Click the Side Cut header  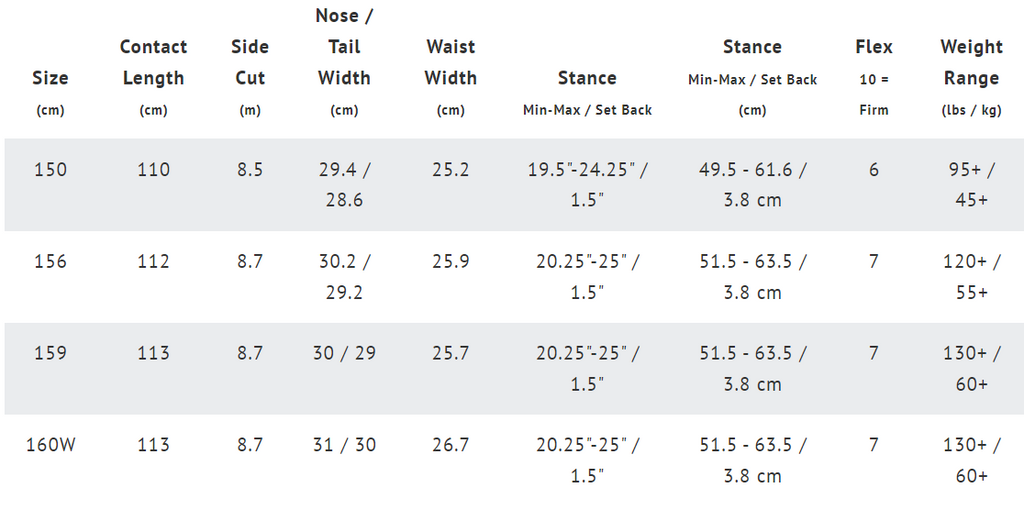[250, 78]
